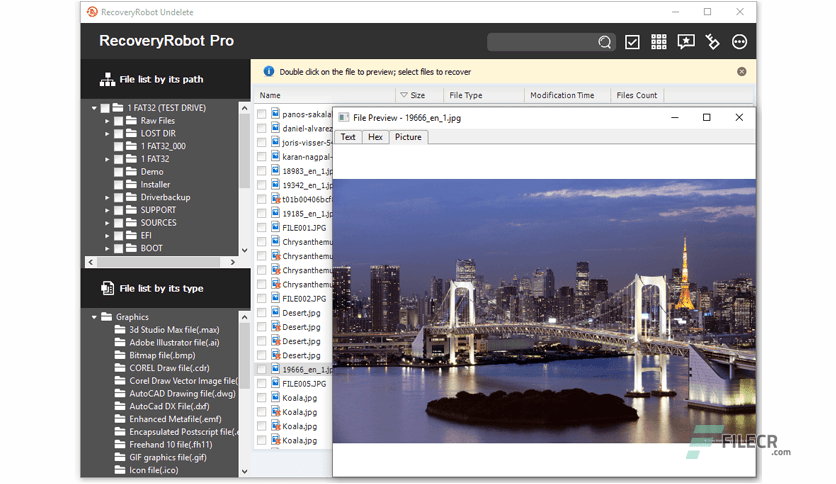The image size is (836, 484).
Task: Tick the checkbox for panos-sakala file
Action: pos(261,114)
